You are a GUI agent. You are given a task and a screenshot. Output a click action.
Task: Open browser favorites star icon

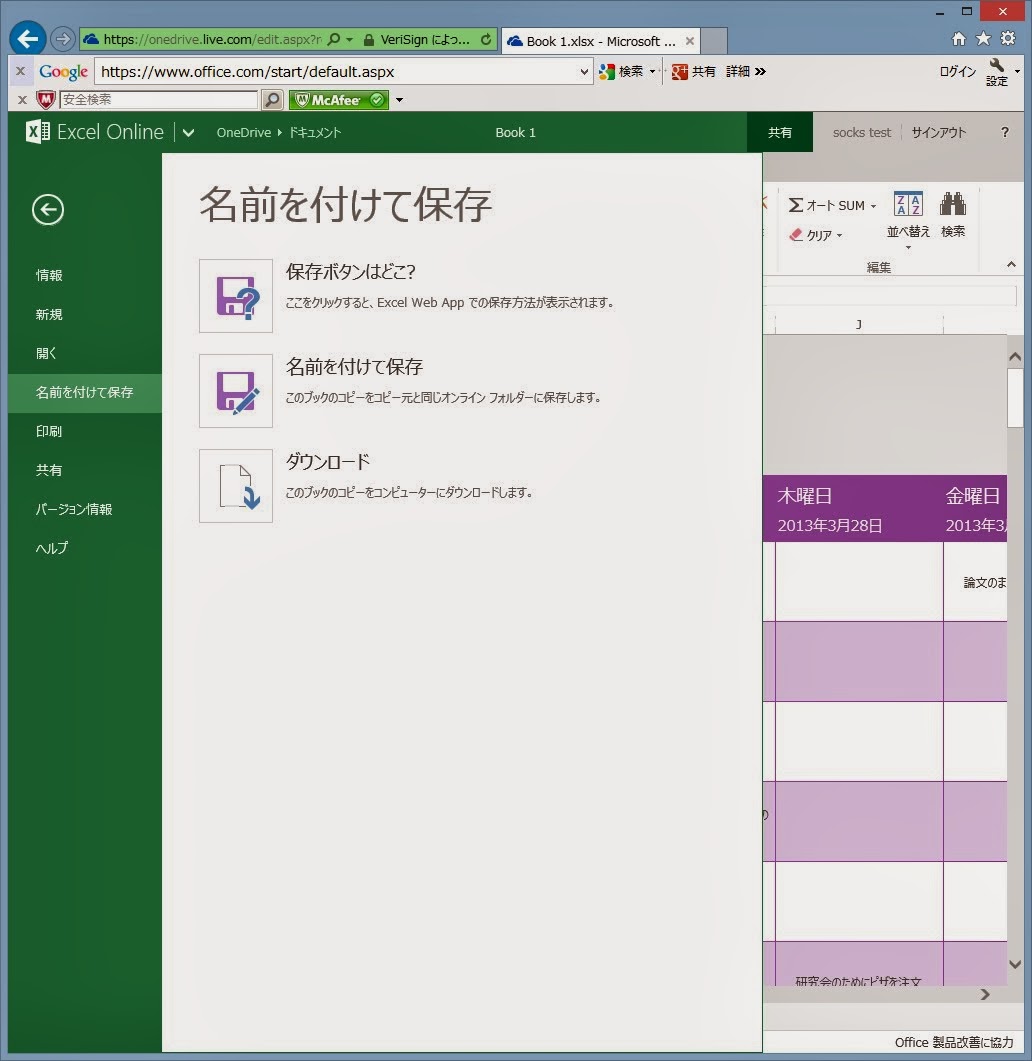coord(983,39)
